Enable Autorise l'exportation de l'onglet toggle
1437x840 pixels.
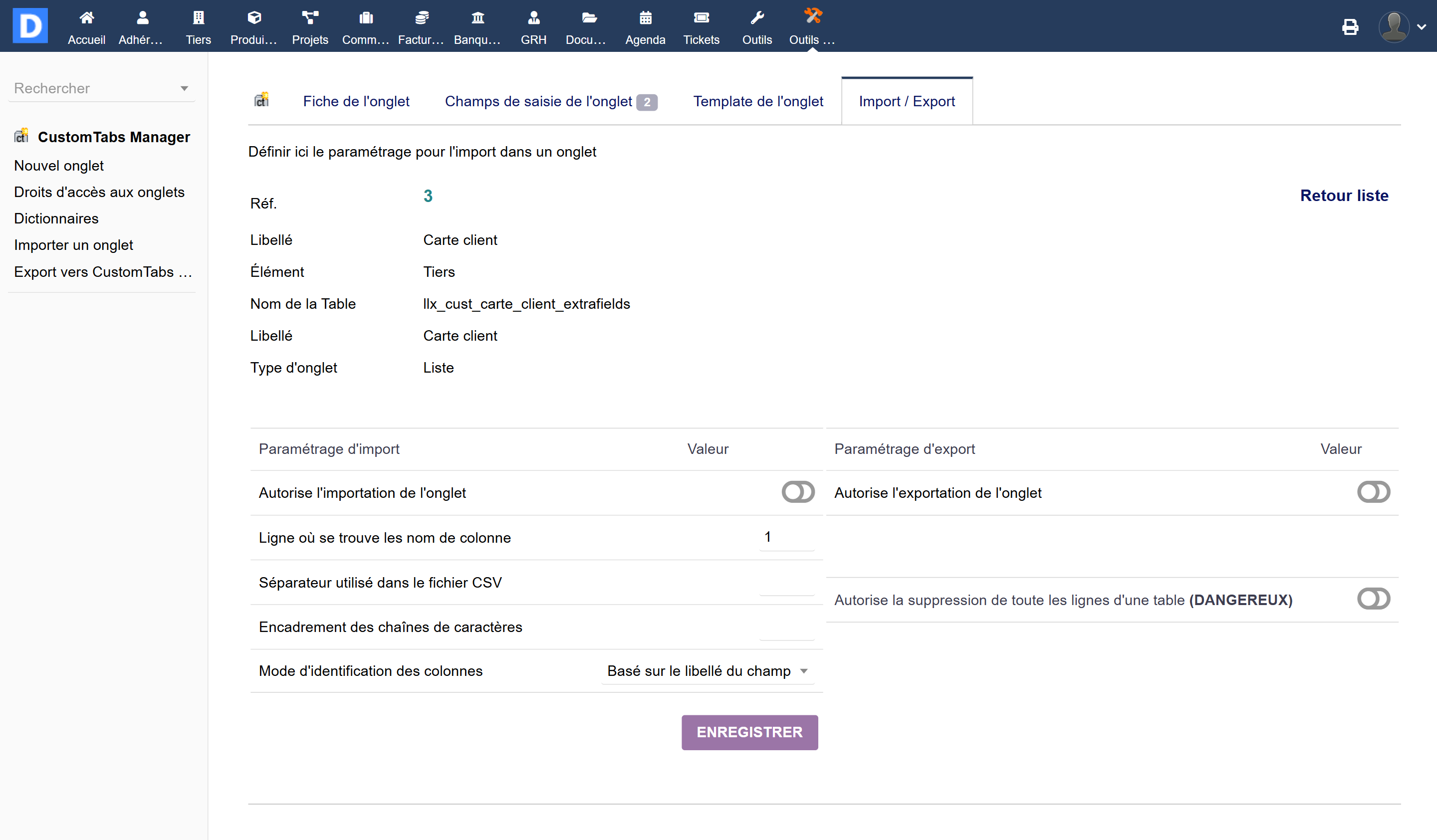(1373, 492)
